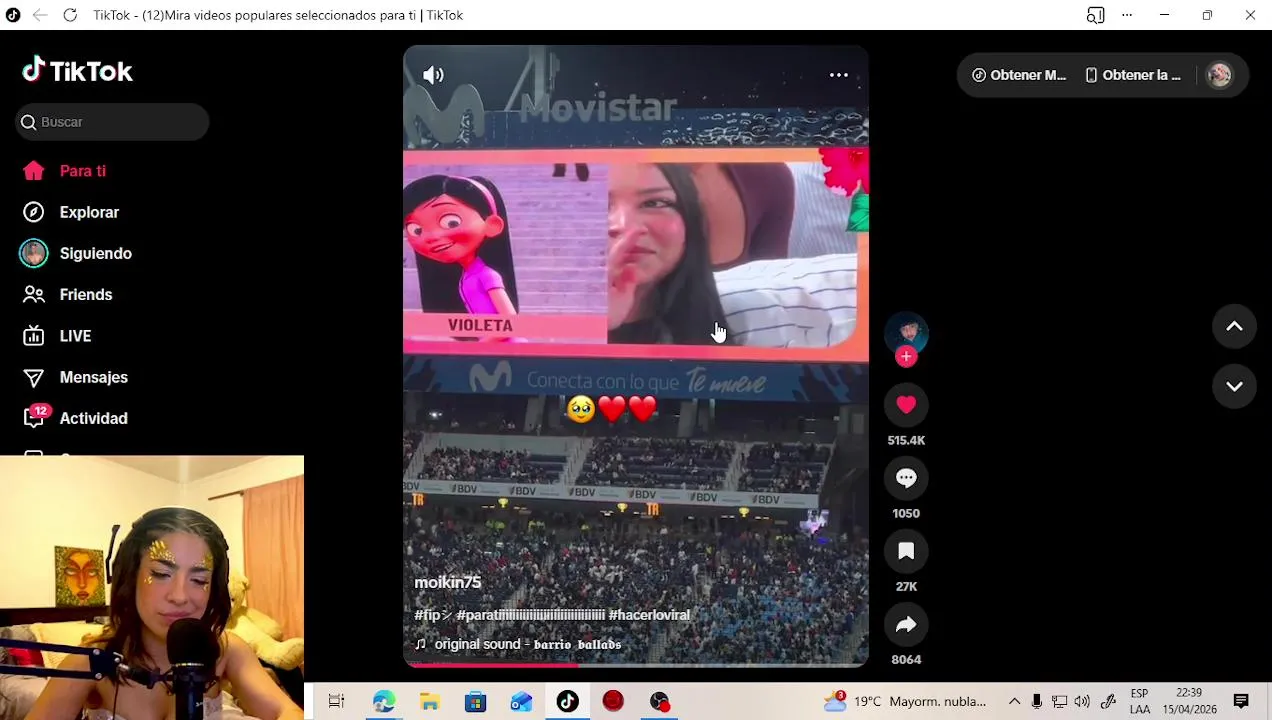
Task: Like the video with the heart icon
Action: click(x=906, y=404)
